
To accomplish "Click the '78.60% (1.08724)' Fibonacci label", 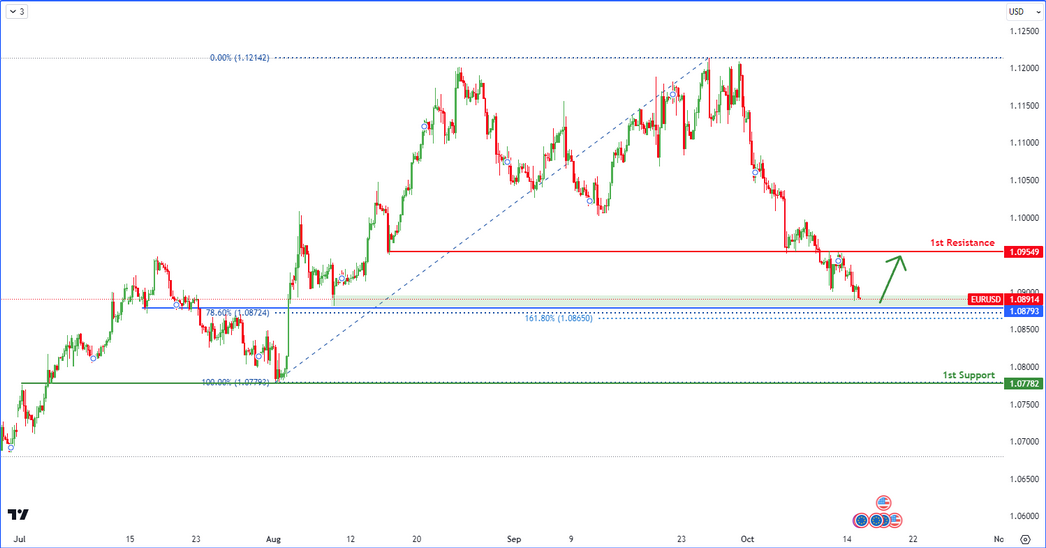I will click(x=237, y=312).
